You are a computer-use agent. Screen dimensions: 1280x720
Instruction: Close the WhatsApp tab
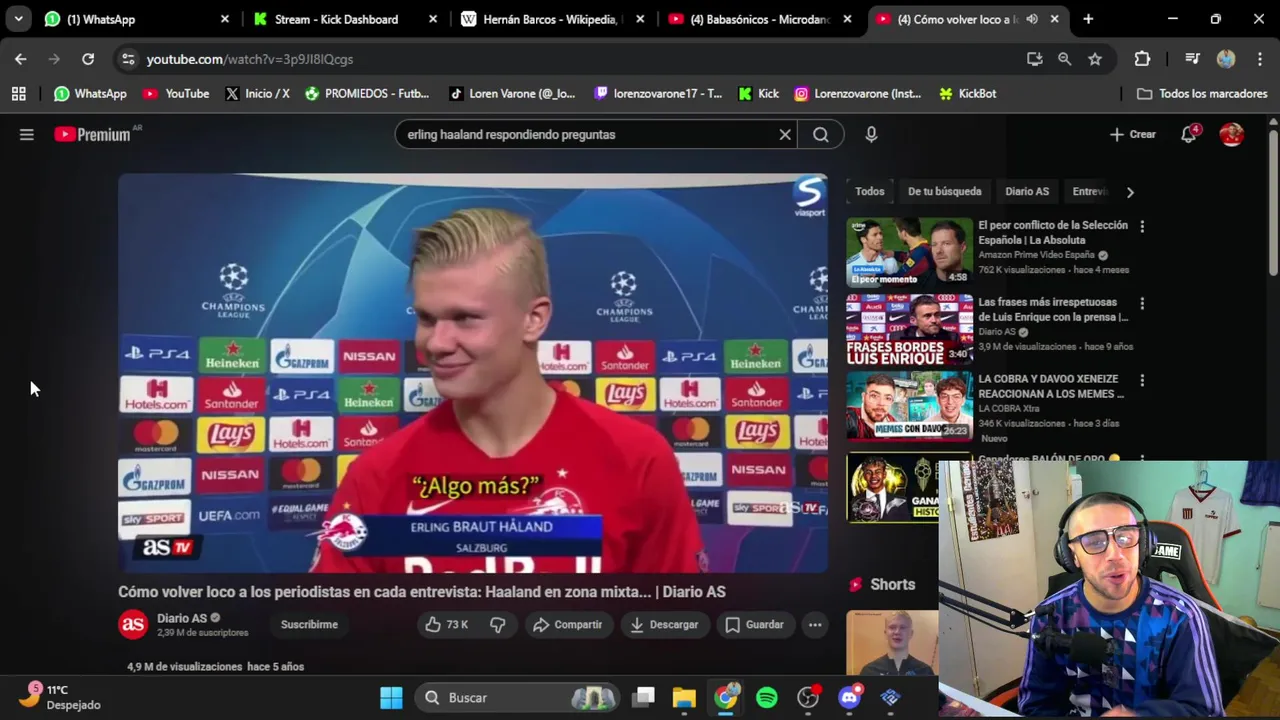224,19
